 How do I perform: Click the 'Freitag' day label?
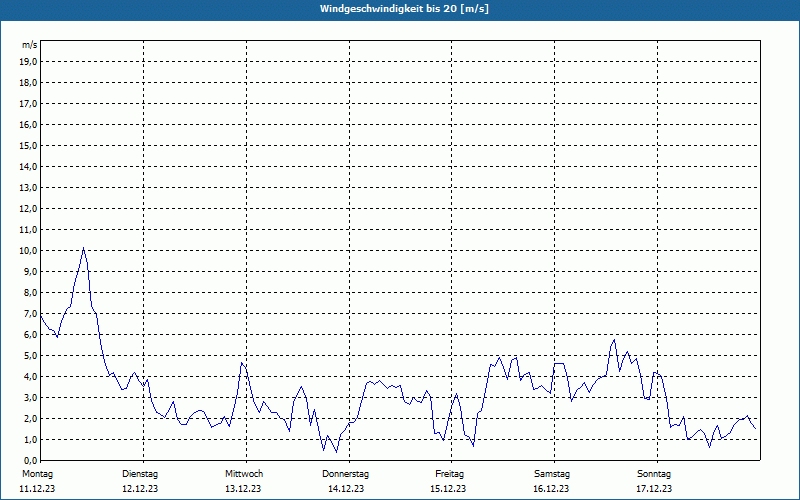tap(449, 474)
